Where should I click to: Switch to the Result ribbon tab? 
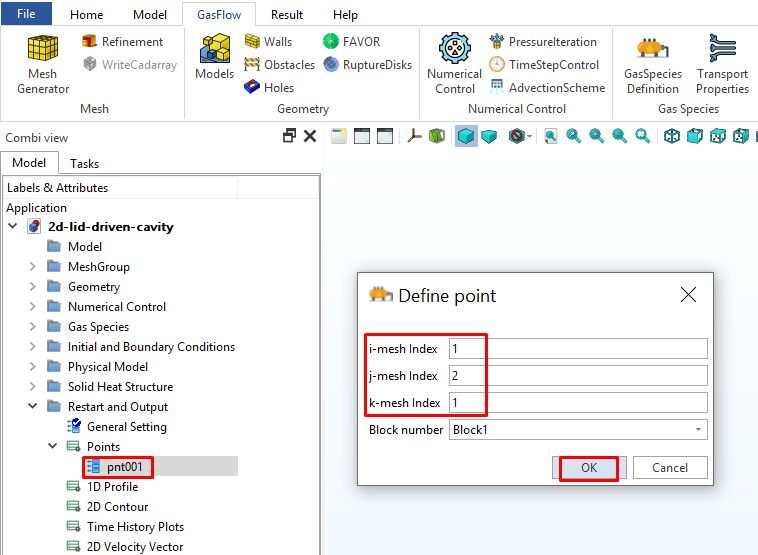pos(287,15)
